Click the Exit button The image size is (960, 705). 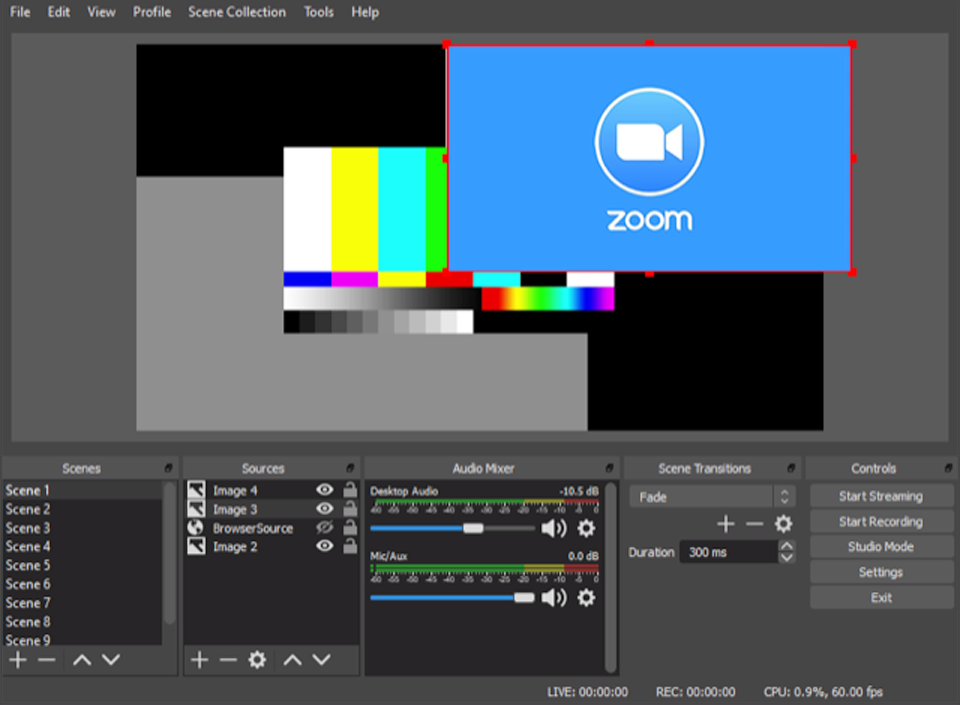882,597
